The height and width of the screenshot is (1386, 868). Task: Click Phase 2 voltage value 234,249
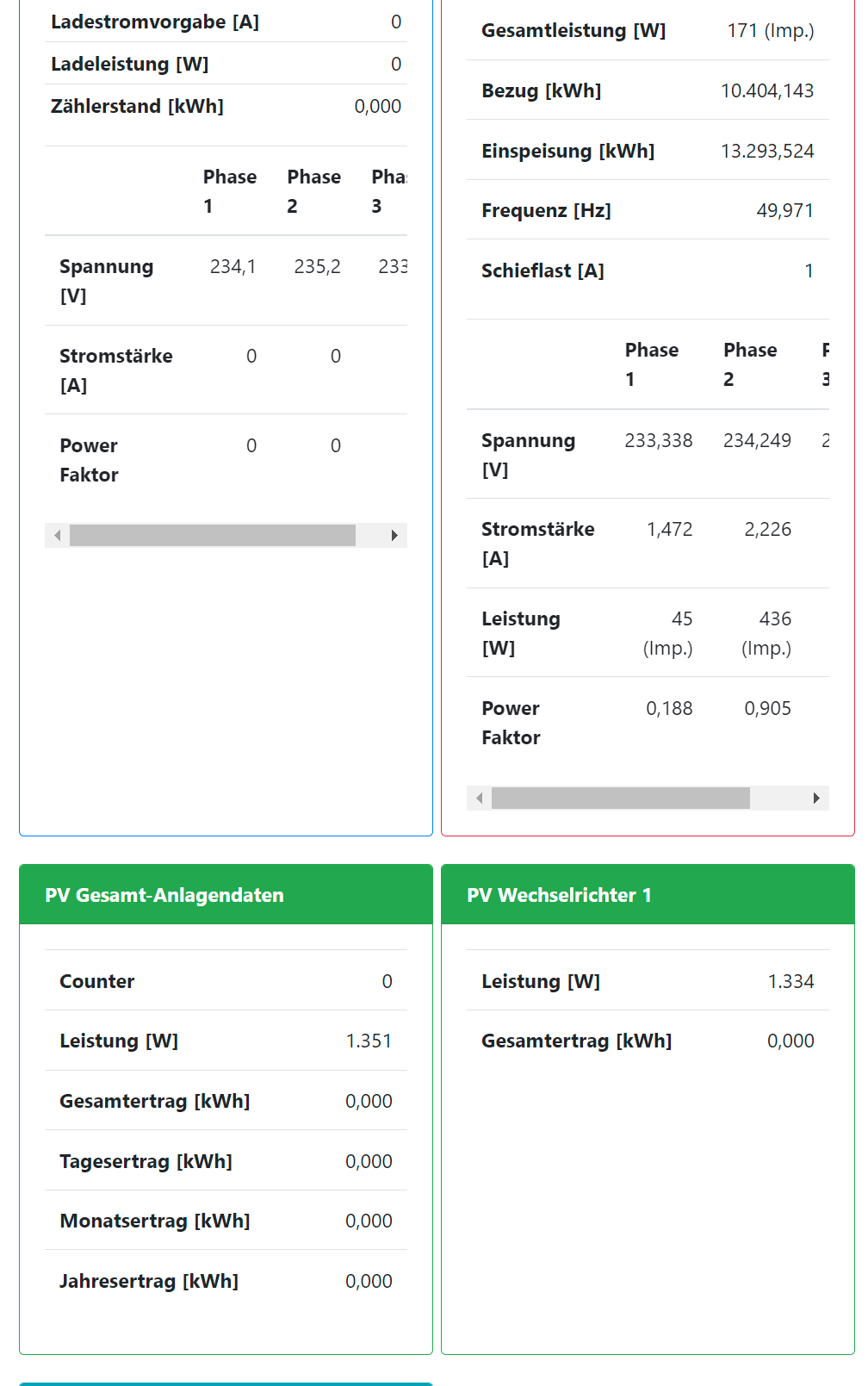coord(757,440)
